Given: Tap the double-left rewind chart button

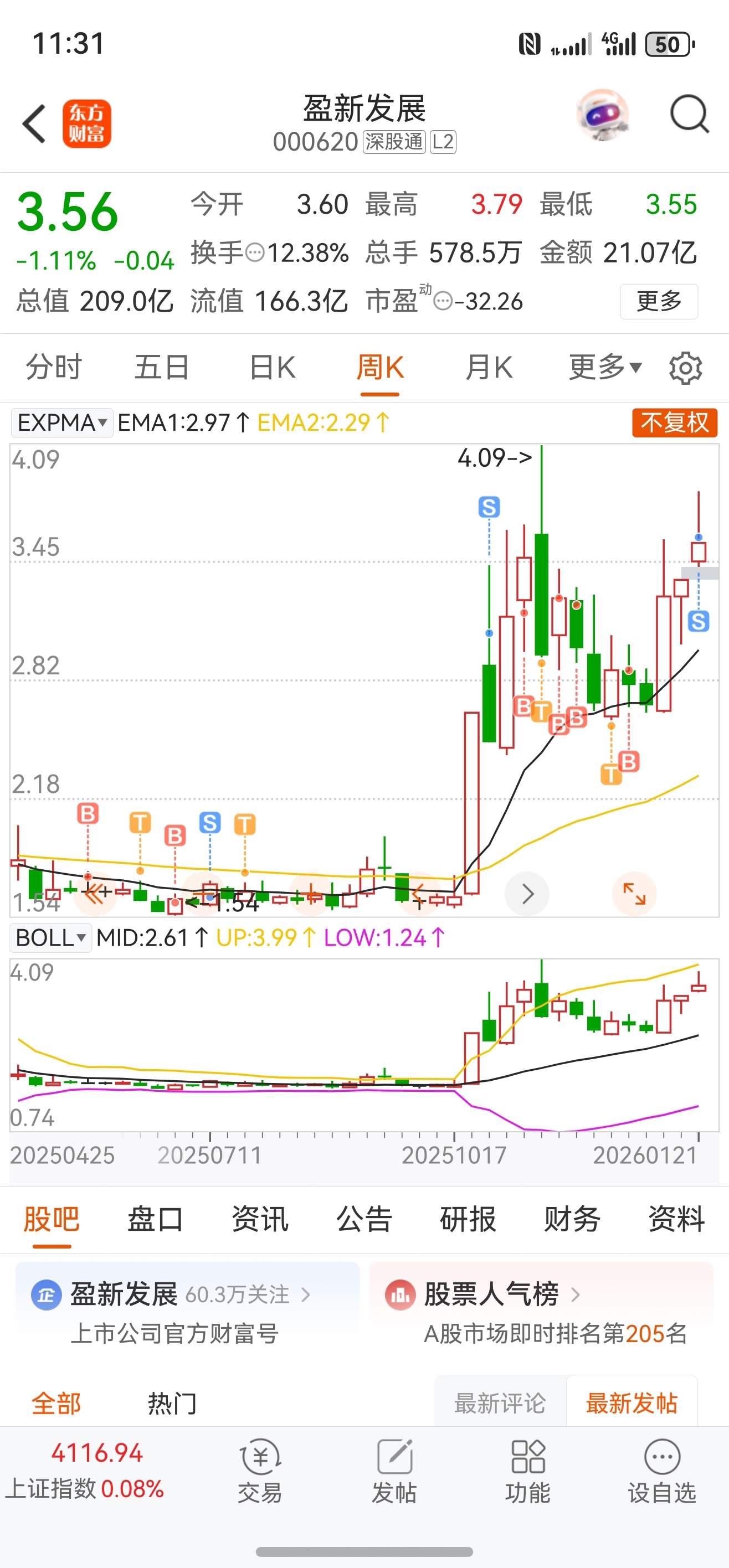Looking at the screenshot, I should [94, 894].
